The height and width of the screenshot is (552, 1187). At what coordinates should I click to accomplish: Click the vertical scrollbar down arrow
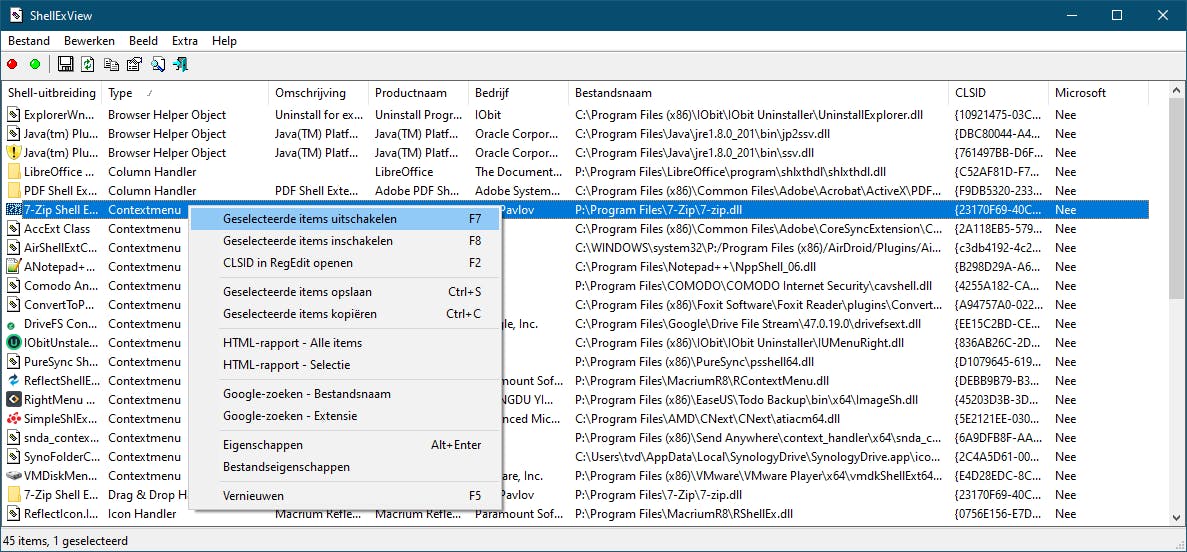pyautogui.click(x=1178, y=519)
